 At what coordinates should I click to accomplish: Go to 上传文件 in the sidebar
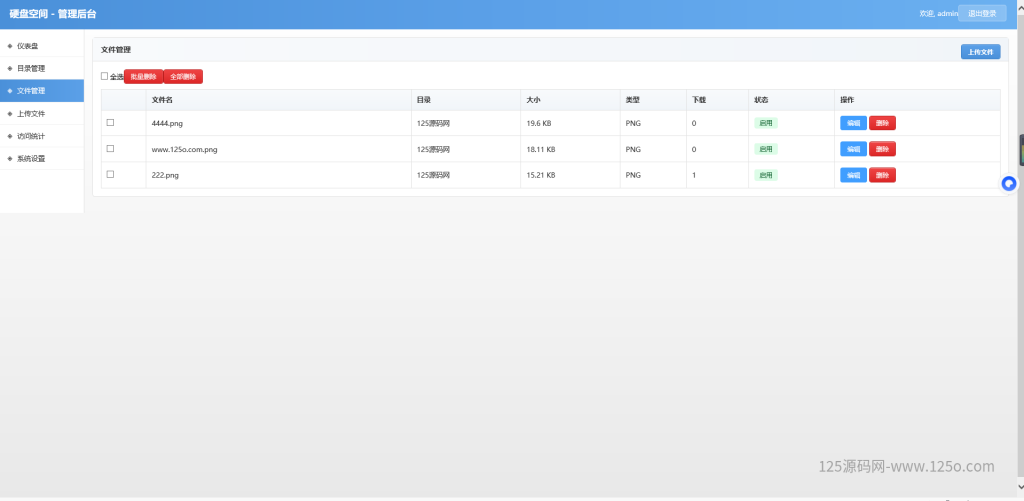[31, 113]
